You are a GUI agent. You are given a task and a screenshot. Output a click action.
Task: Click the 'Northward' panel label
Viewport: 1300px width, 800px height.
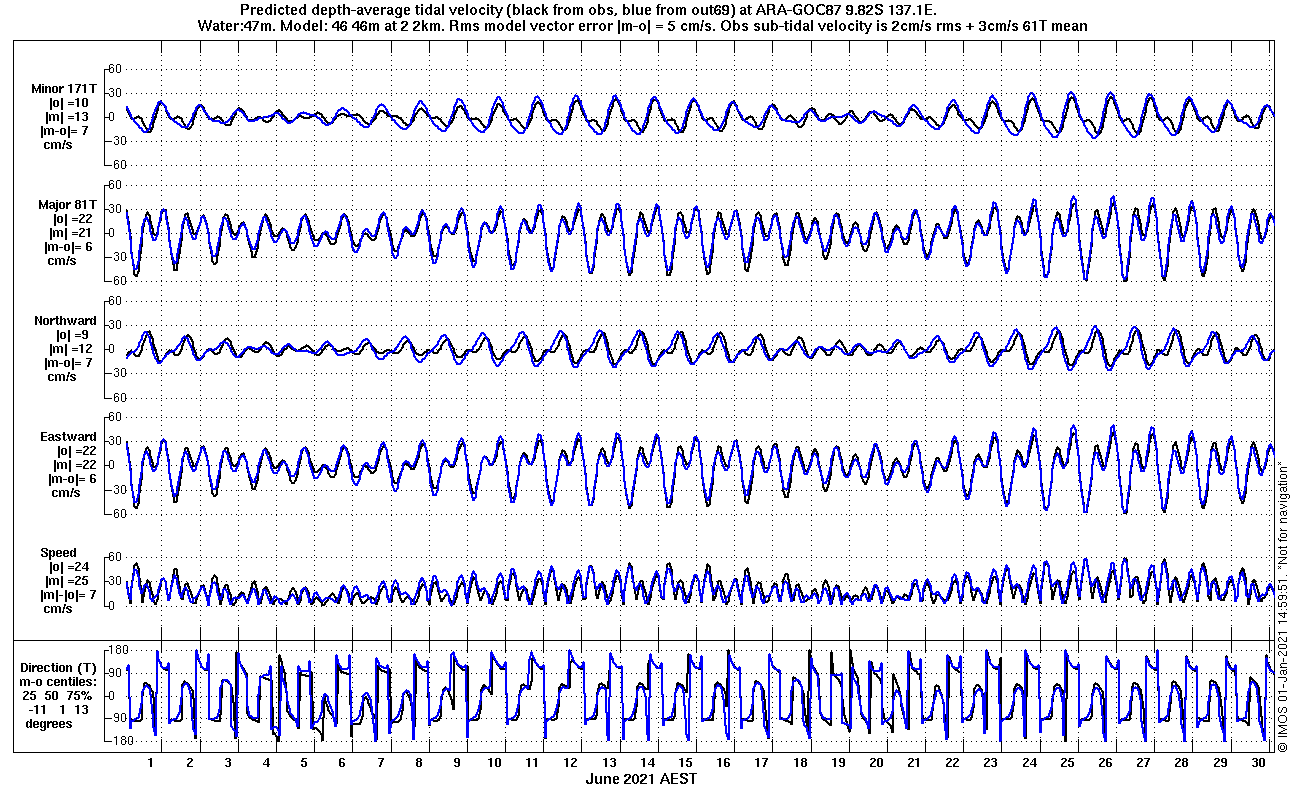click(65, 321)
